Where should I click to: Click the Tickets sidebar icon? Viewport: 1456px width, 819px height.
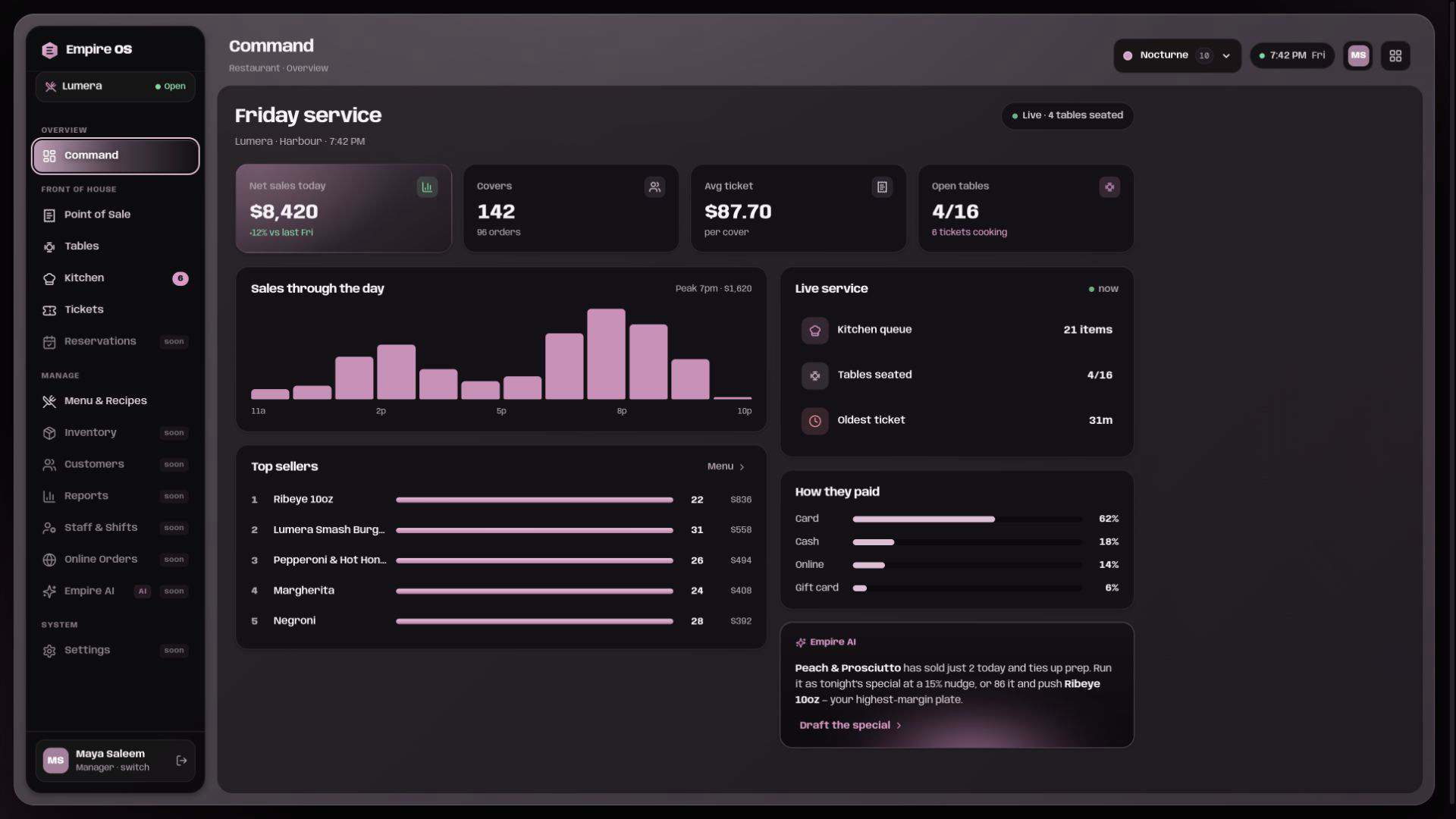tap(49, 310)
